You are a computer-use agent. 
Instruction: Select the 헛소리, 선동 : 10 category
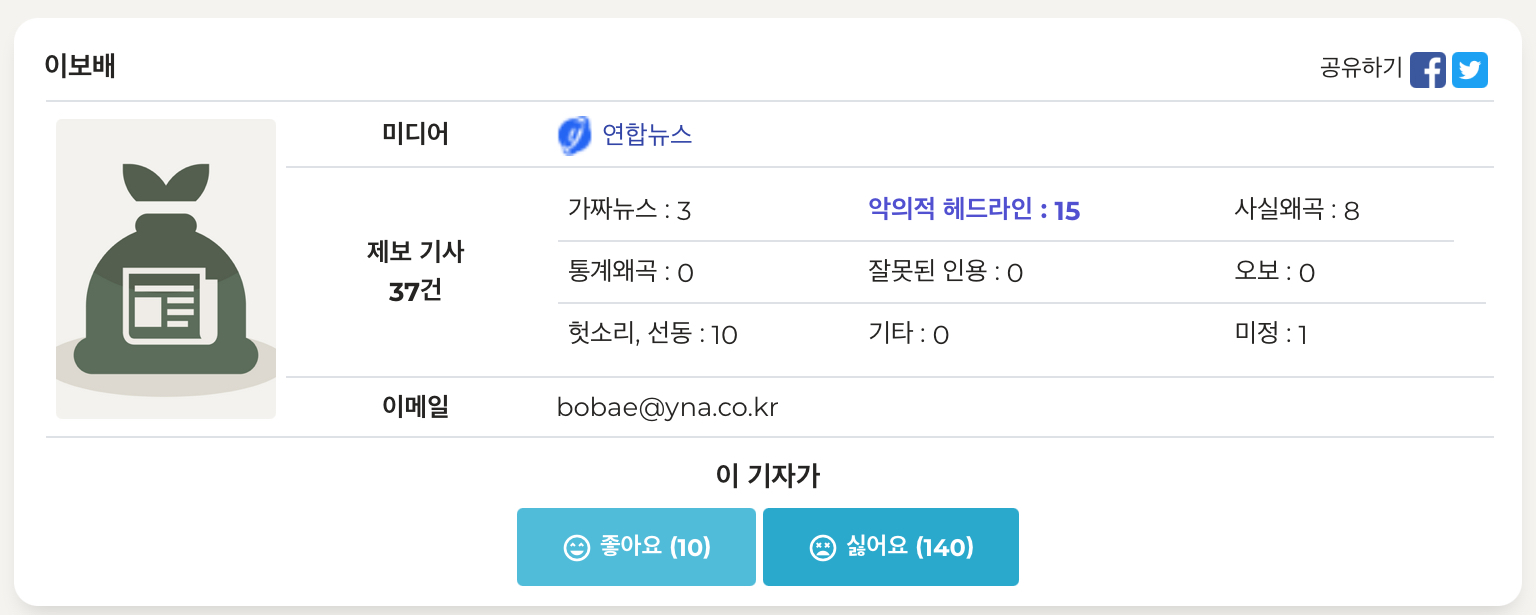point(652,334)
